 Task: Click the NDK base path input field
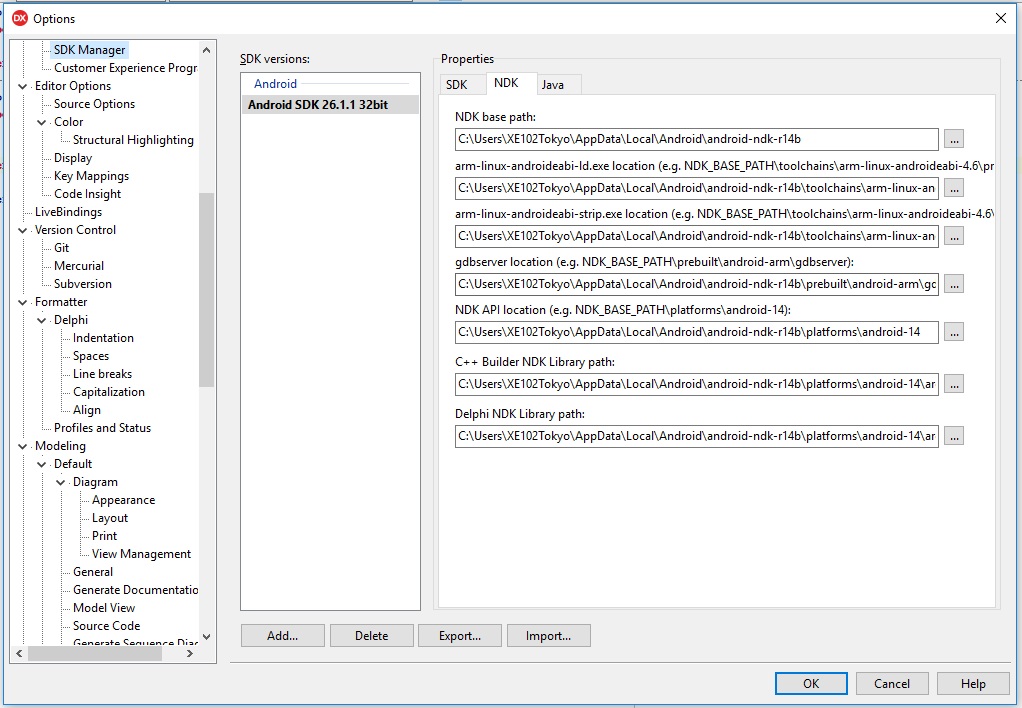coord(696,139)
